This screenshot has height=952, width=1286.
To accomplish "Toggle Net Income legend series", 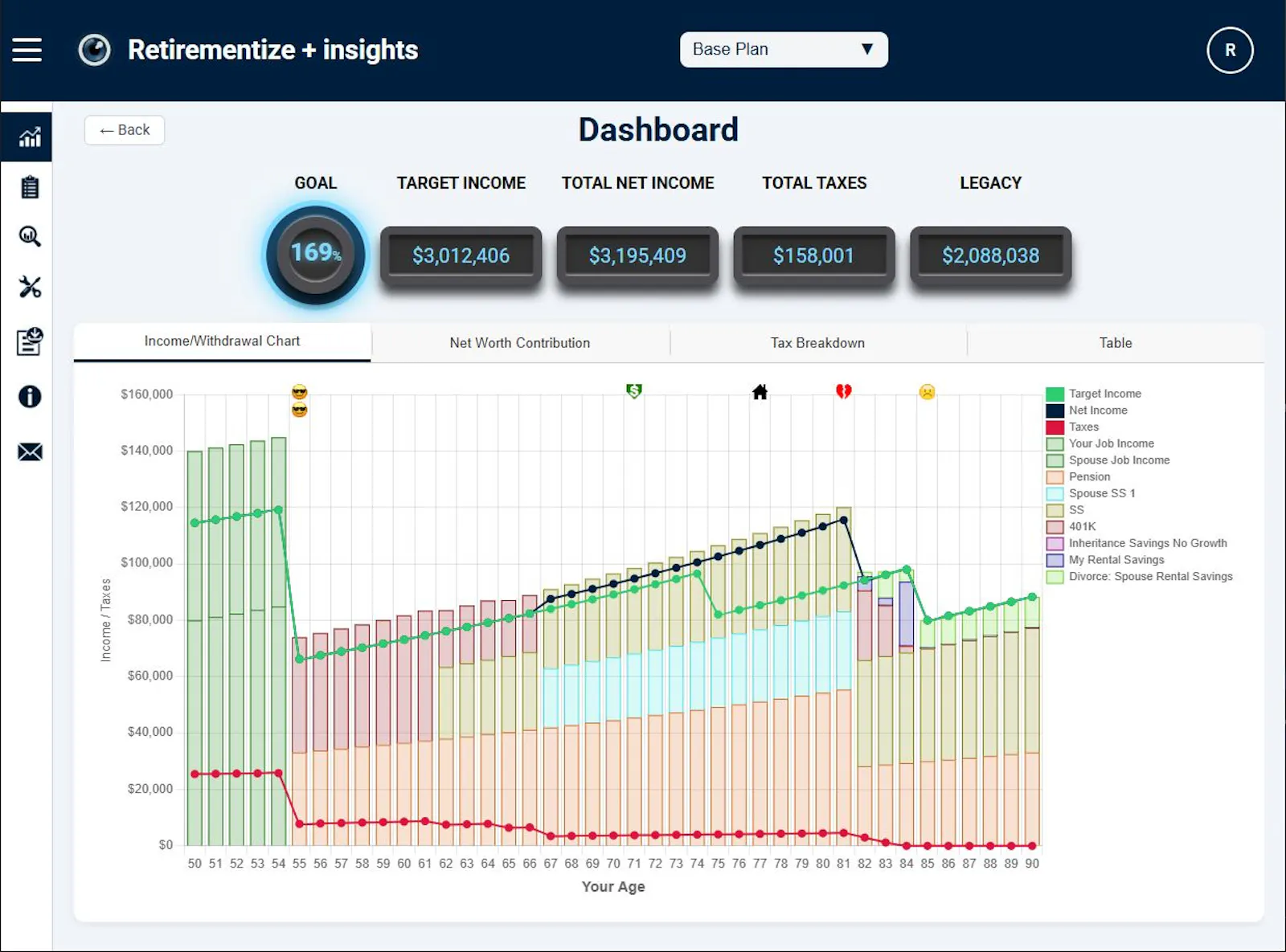I will click(x=1087, y=411).
